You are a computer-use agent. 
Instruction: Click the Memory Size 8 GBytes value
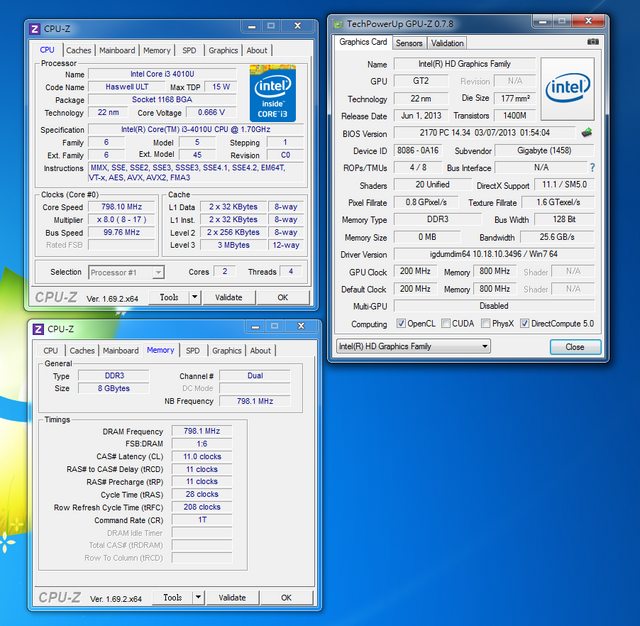tap(113, 388)
